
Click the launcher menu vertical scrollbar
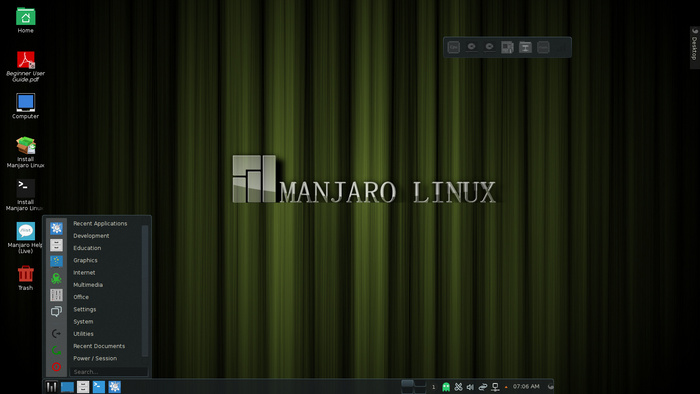click(x=145, y=290)
